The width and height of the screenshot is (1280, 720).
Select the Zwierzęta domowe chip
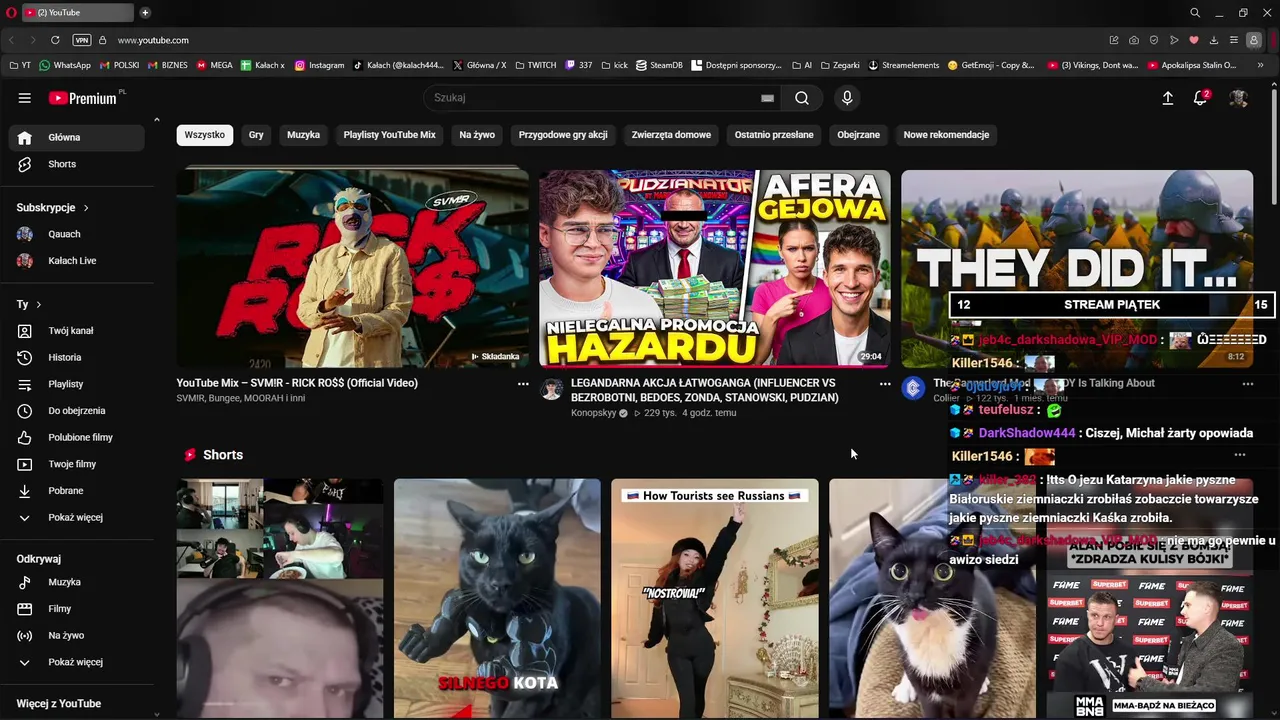(671, 135)
